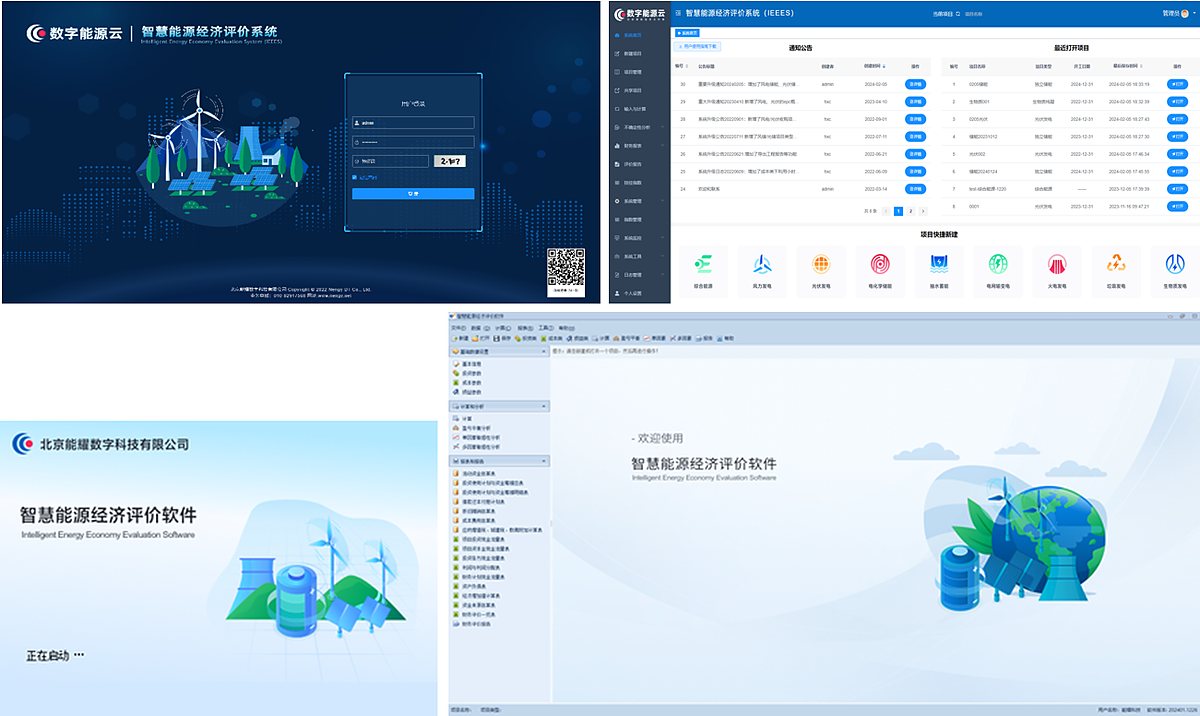1200x716 pixels.
Task: Click the 验证码 captcha input field
Action: point(390,161)
